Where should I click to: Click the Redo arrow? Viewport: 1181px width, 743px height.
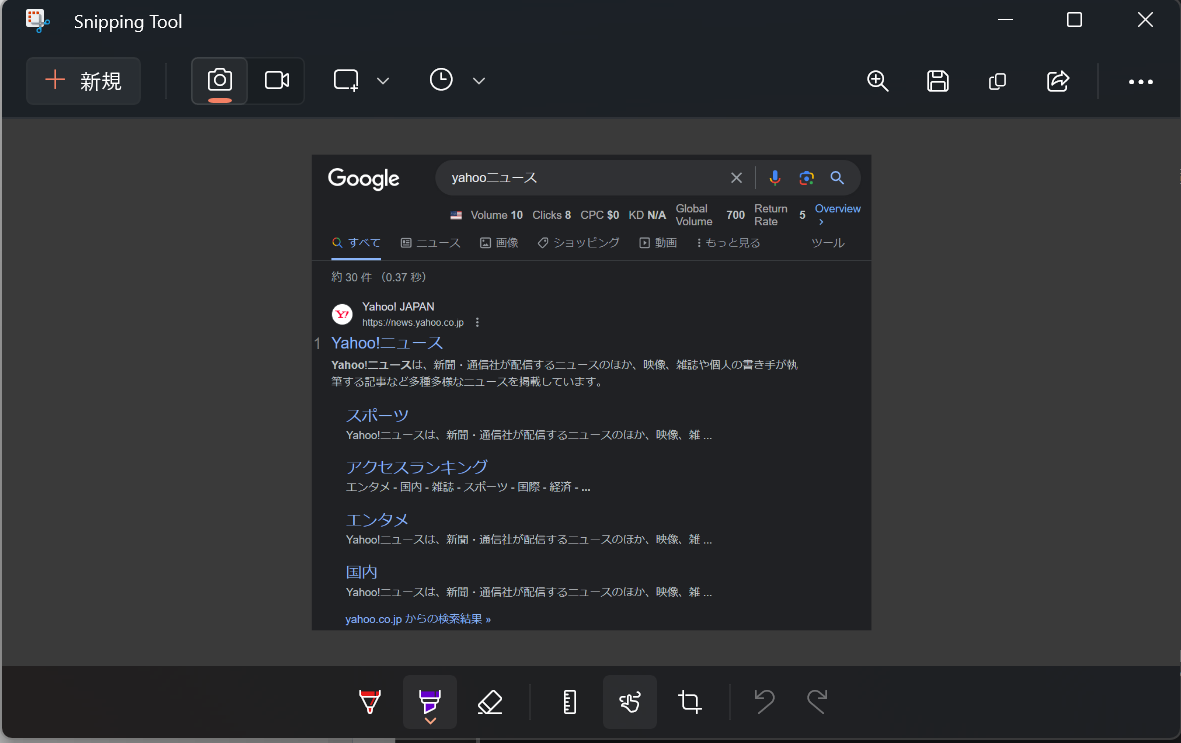817,702
